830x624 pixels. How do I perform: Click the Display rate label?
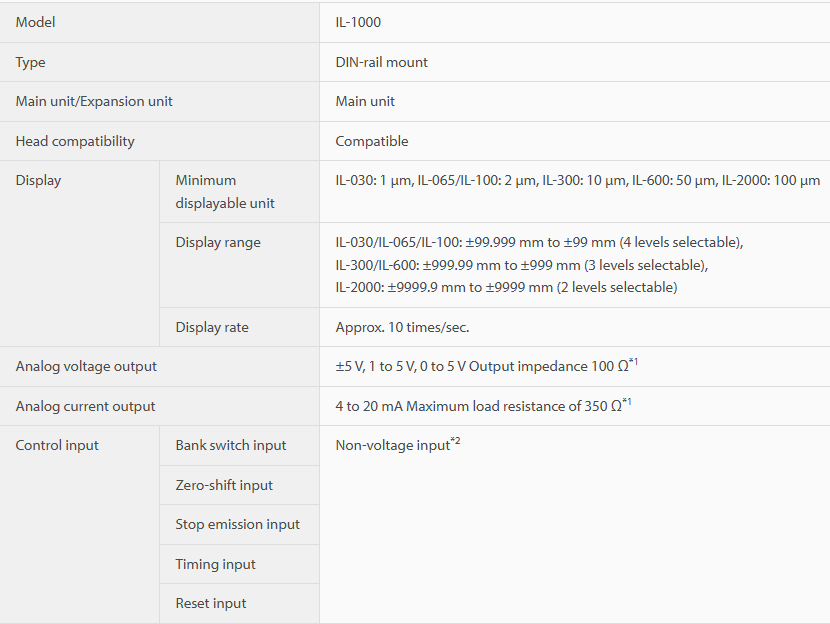pos(212,327)
